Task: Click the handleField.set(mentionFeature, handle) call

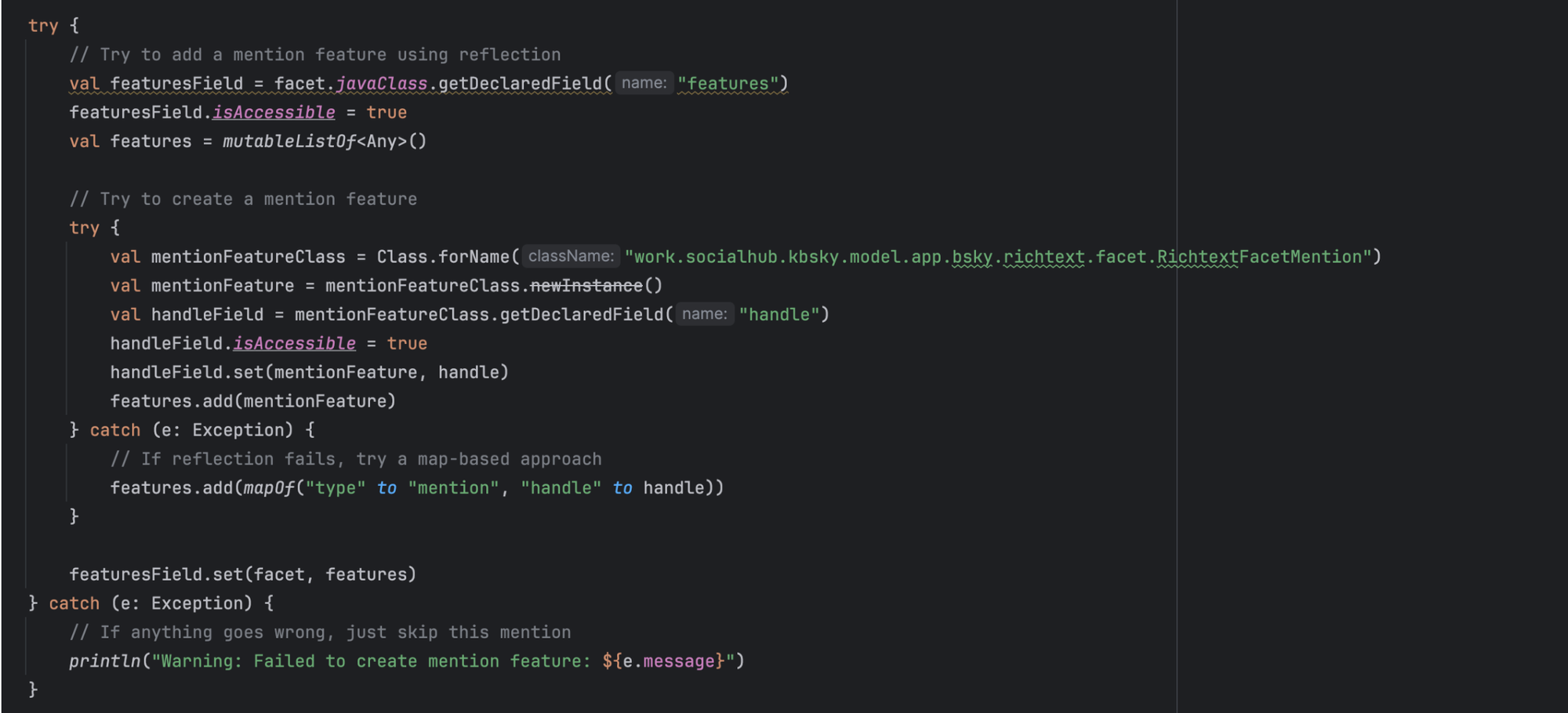Action: point(310,372)
